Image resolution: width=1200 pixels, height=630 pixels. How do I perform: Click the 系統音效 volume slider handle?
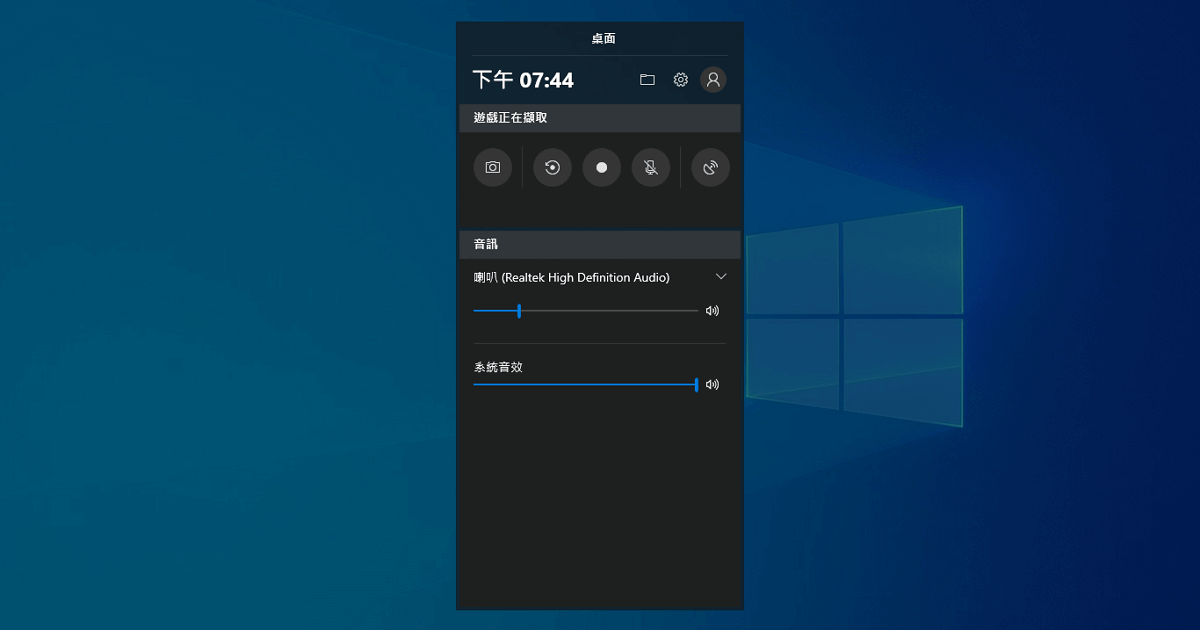tap(696, 384)
